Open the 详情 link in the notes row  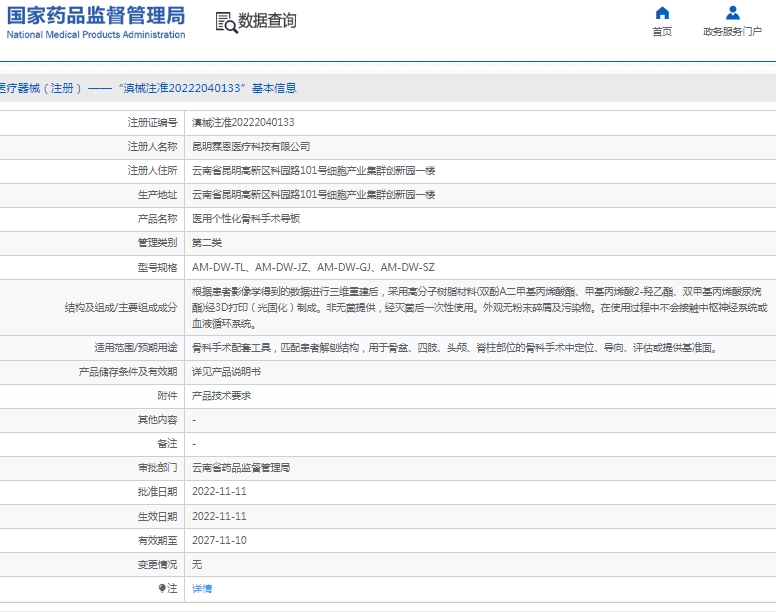click(x=202, y=588)
